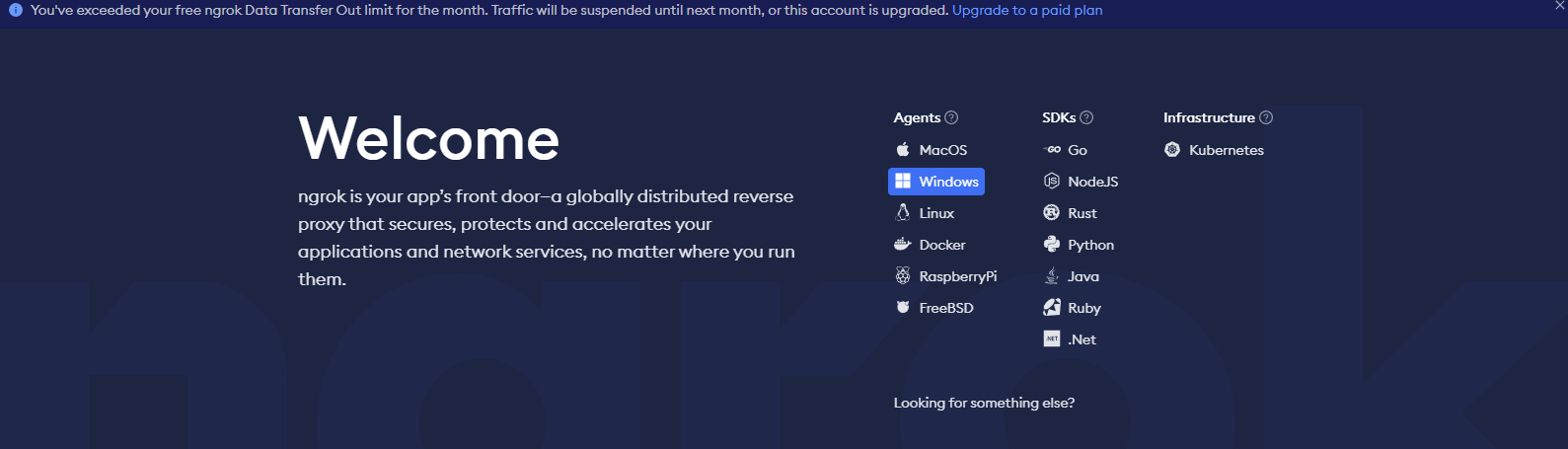Click the Rust gear icon
Image resolution: width=1568 pixels, height=449 pixels.
coord(1052,213)
